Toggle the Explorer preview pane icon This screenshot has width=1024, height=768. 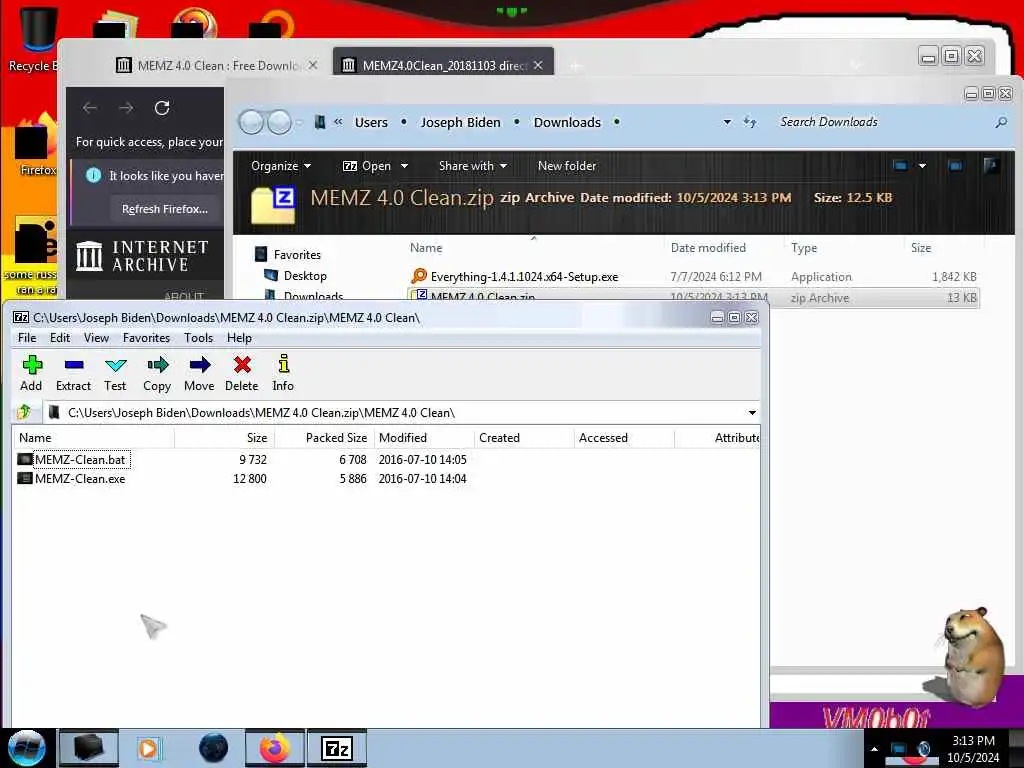pyautogui.click(x=955, y=166)
